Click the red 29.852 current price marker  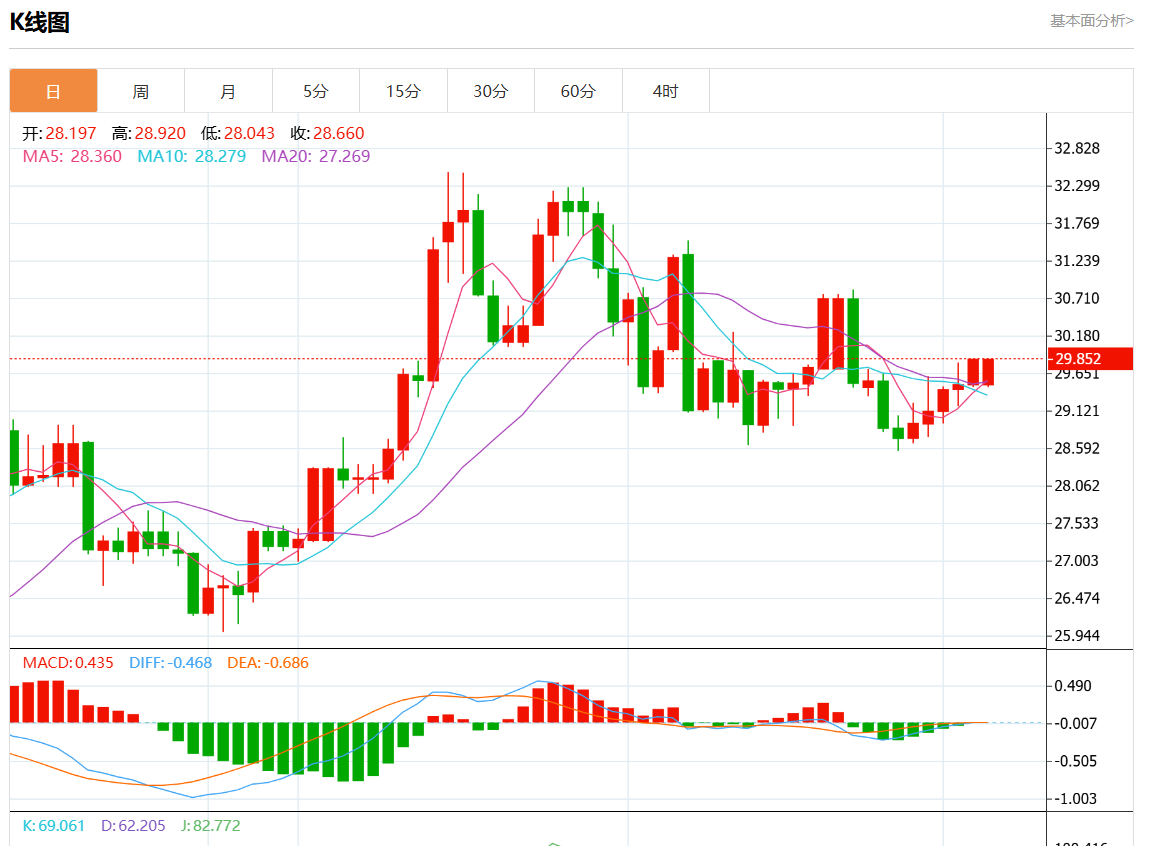click(1090, 359)
